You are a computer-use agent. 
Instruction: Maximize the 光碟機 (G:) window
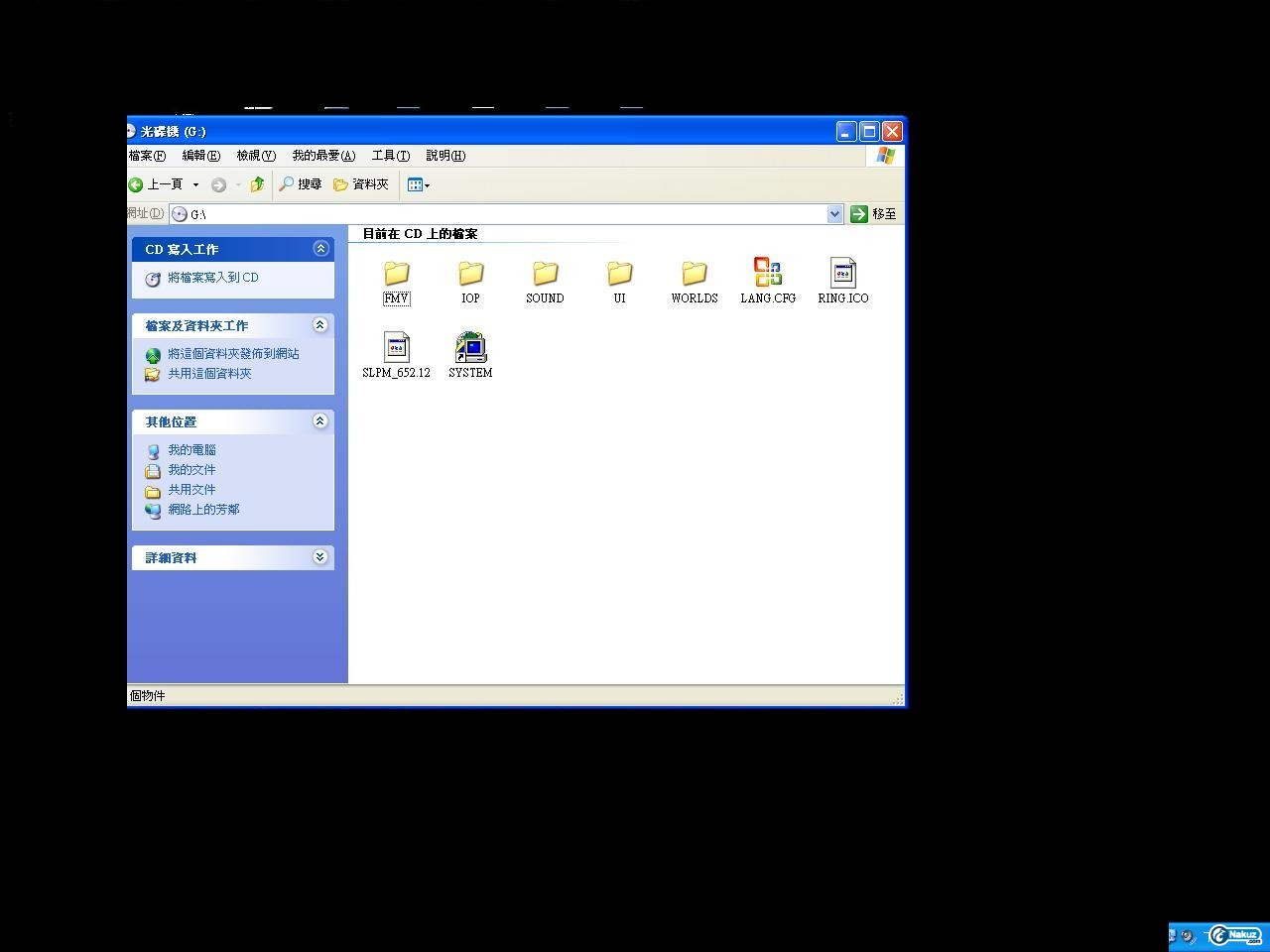pos(869,131)
